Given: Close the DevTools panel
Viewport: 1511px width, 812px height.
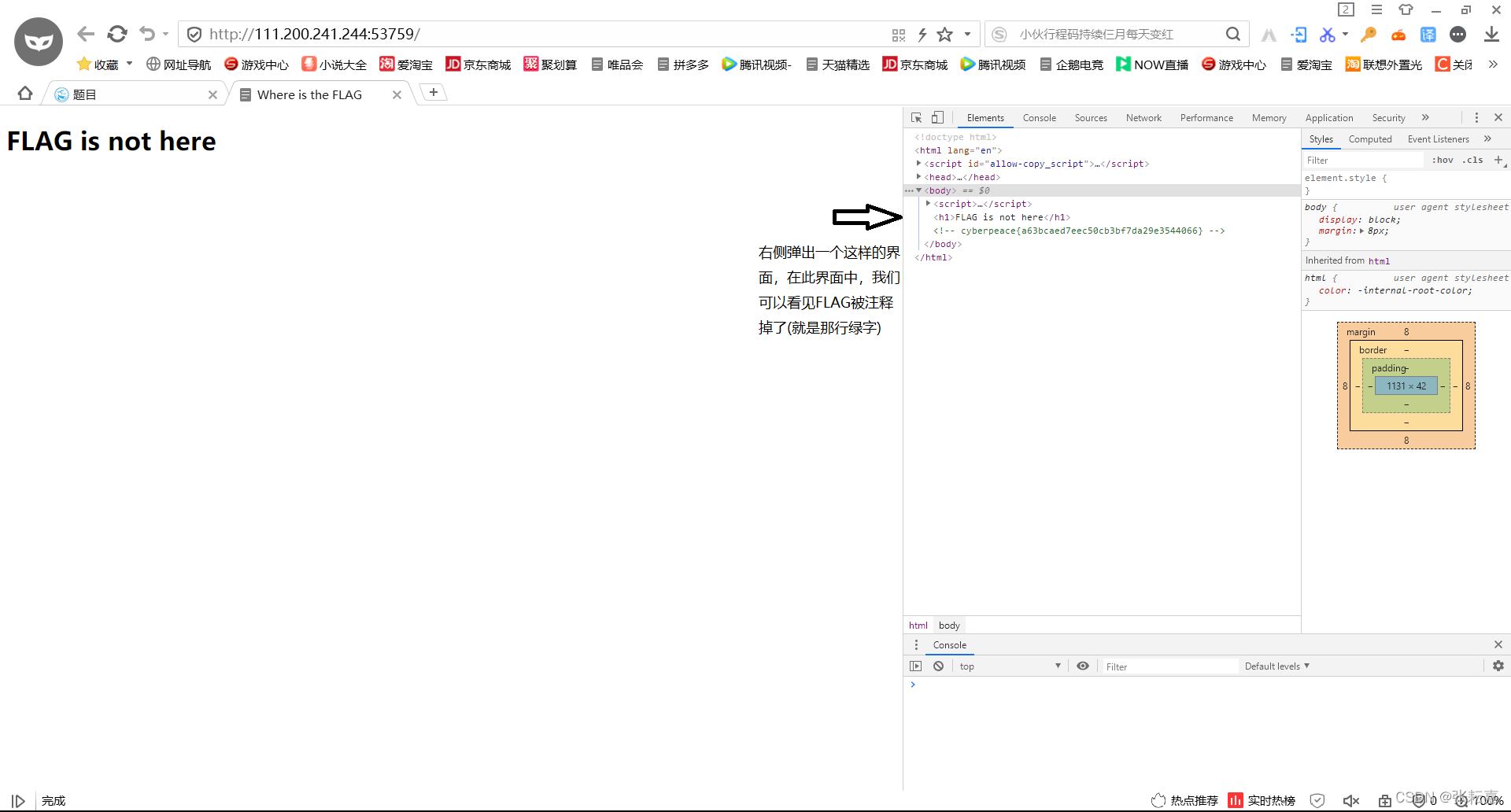Looking at the screenshot, I should (1498, 117).
